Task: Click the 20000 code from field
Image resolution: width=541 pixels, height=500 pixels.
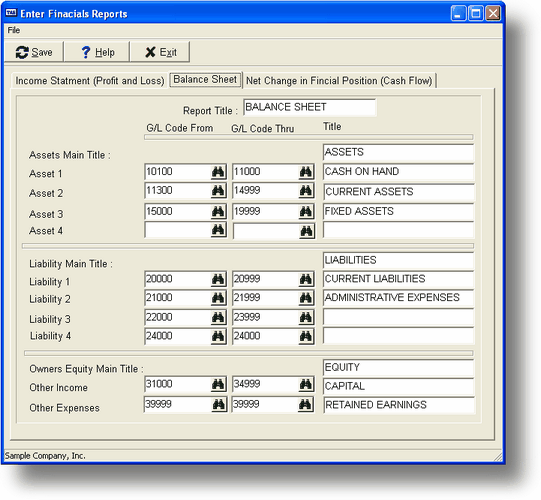Action: pos(178,279)
